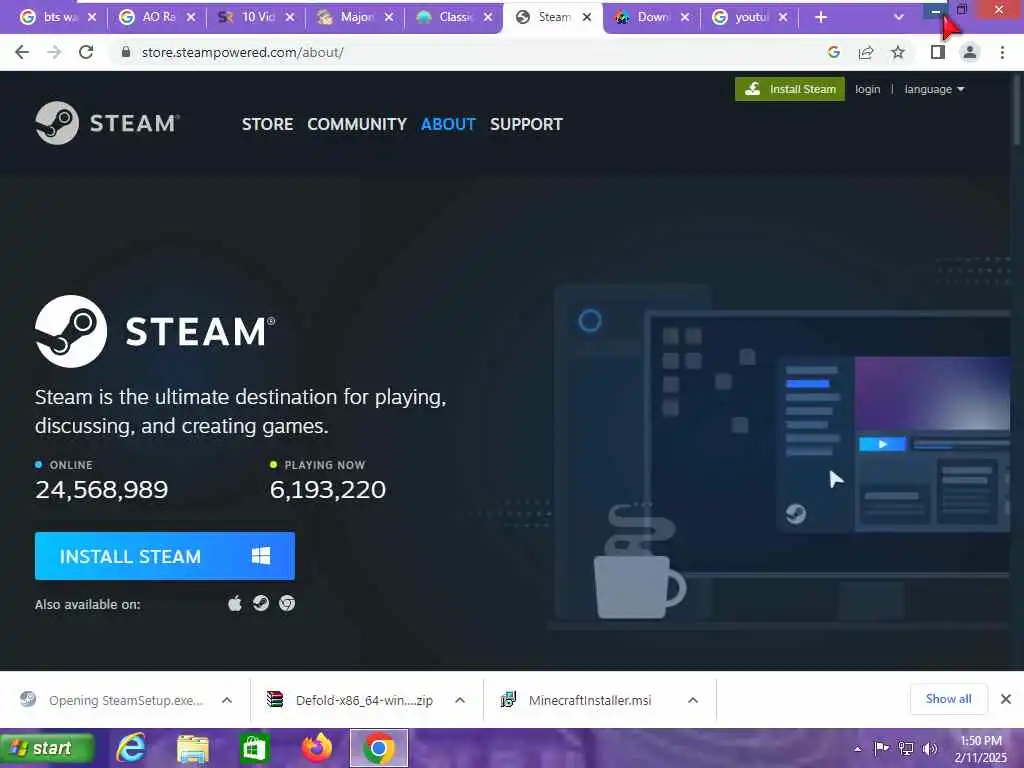Close the downloads bar

(1006, 699)
